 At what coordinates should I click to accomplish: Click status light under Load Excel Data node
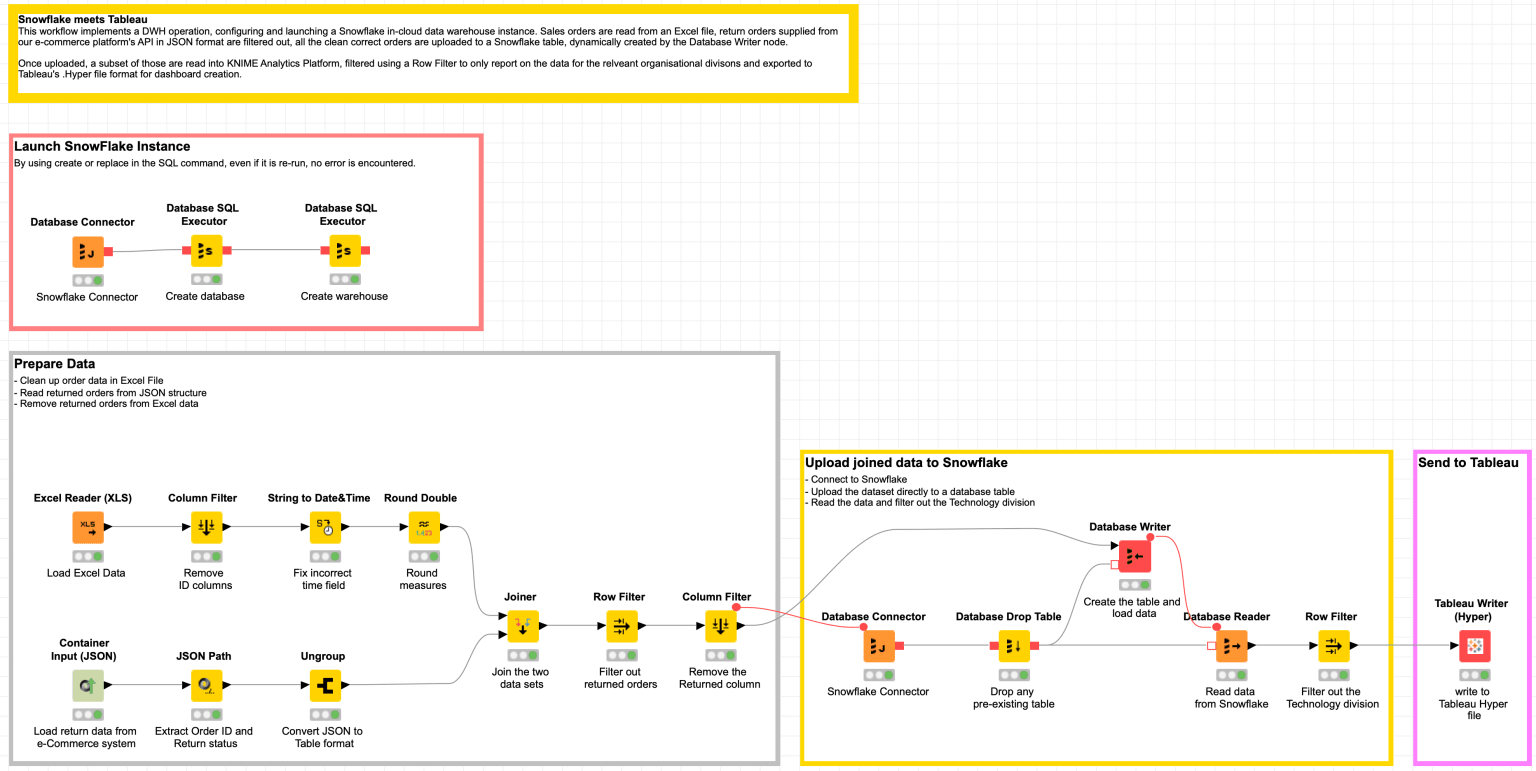point(88,556)
